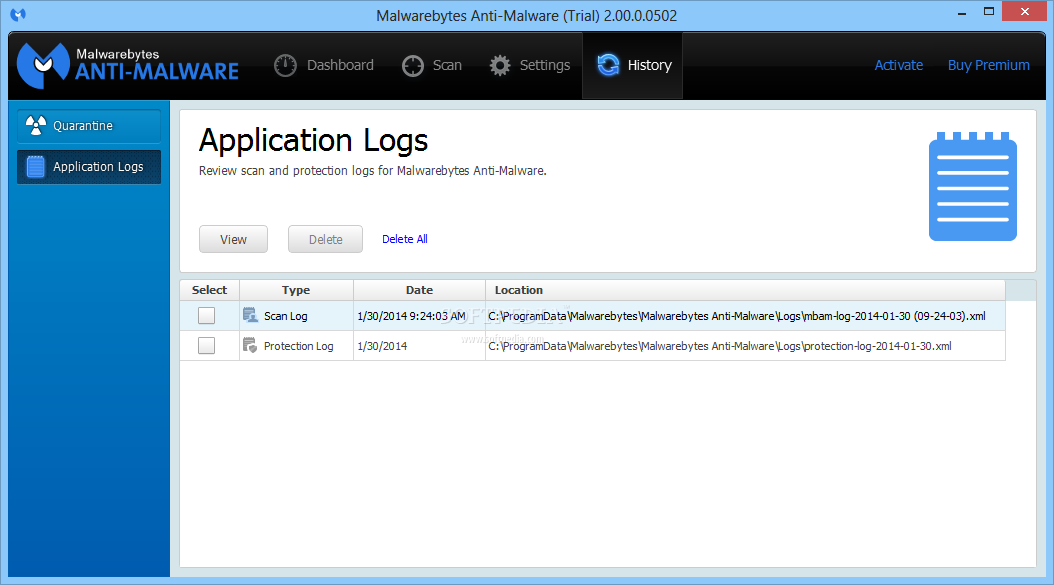Viewport: 1054px width, 585px height.
Task: Select Application Logs in the sidebar
Action: coord(89,167)
